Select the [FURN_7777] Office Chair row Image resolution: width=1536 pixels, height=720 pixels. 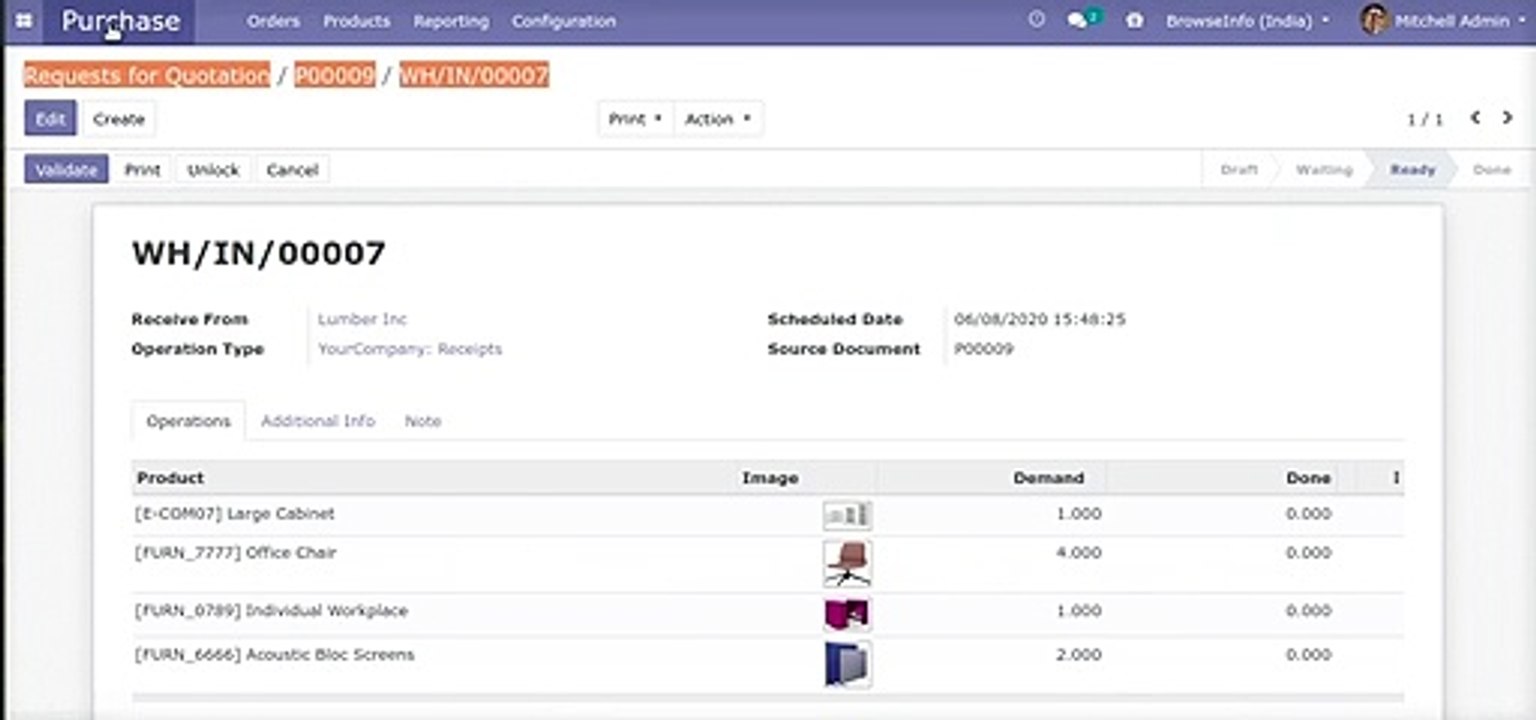coord(767,564)
